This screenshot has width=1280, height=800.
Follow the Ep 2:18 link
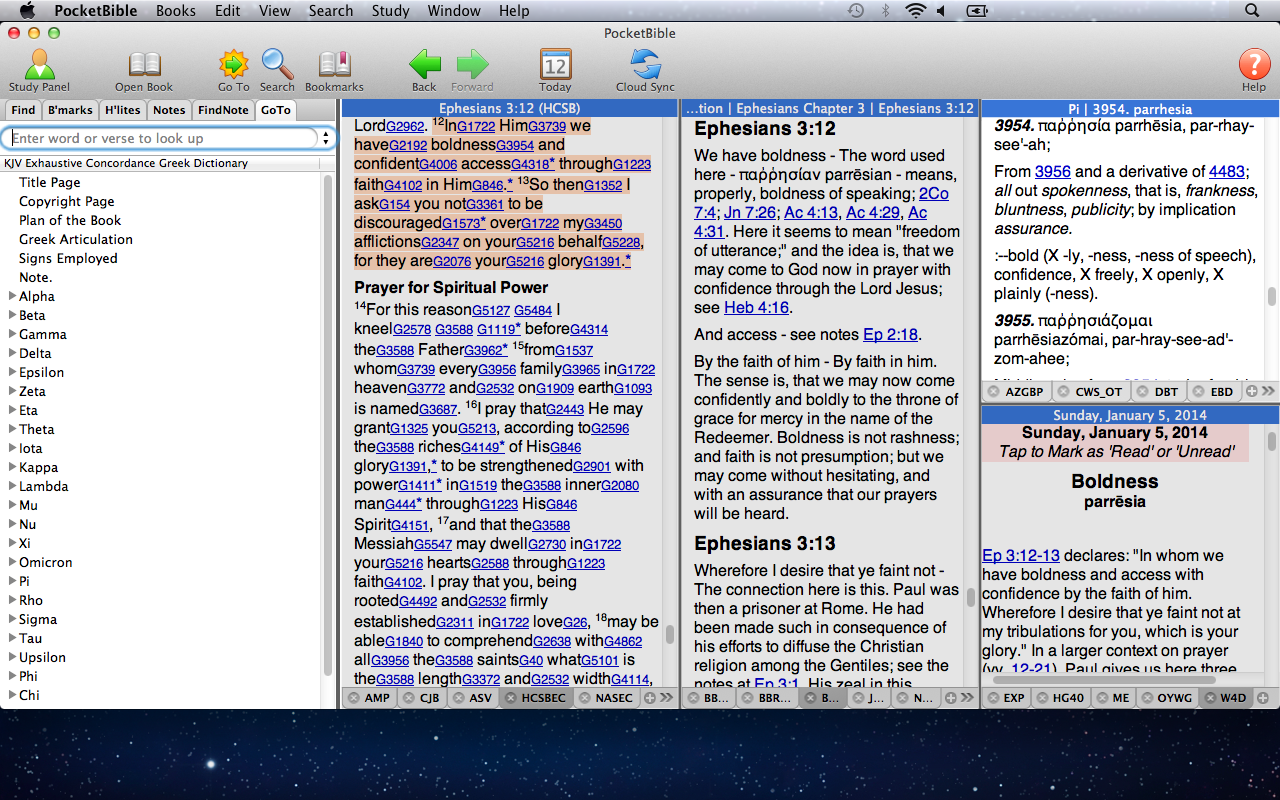pyautogui.click(x=890, y=334)
